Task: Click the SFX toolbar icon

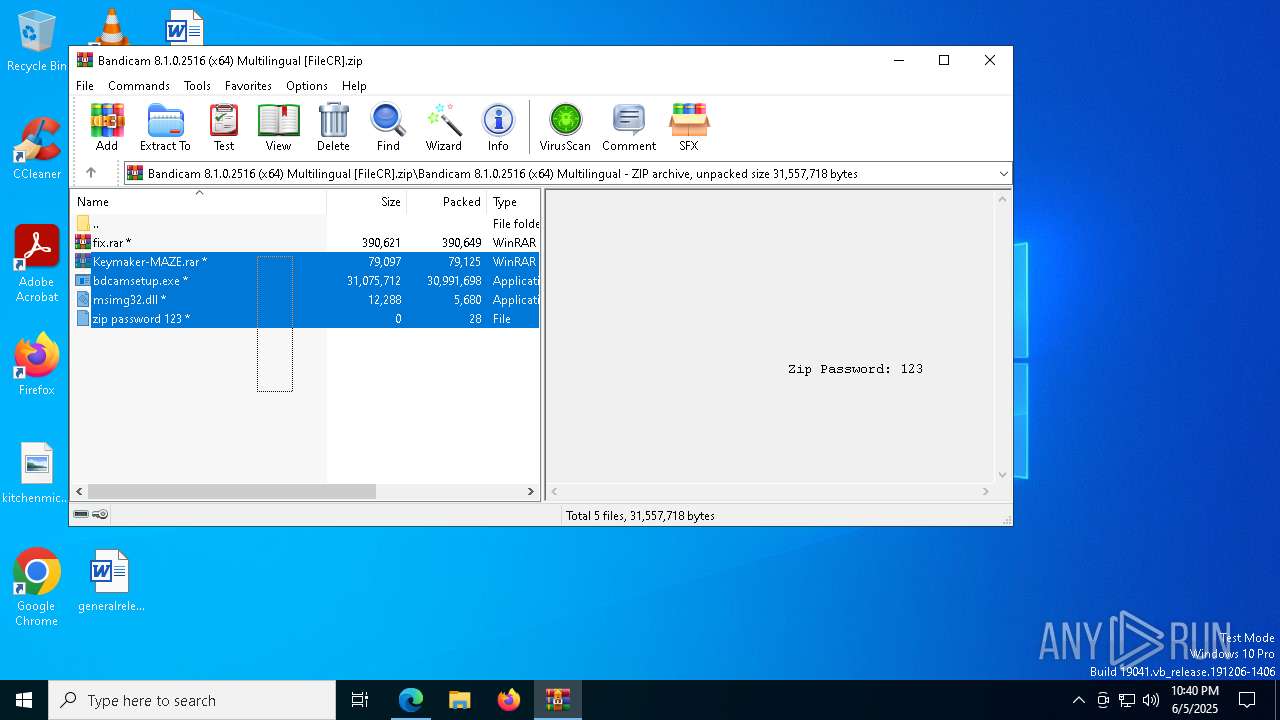Action: pyautogui.click(x=689, y=127)
